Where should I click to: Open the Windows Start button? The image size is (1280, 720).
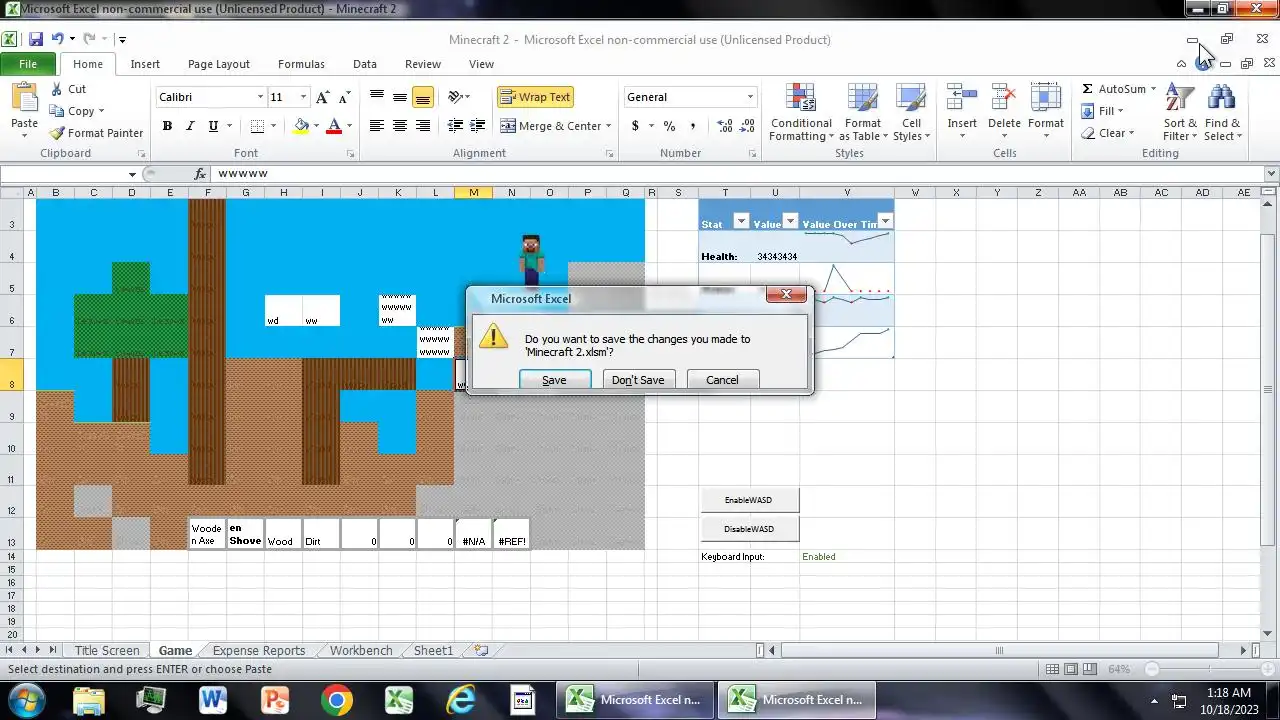pos(27,699)
